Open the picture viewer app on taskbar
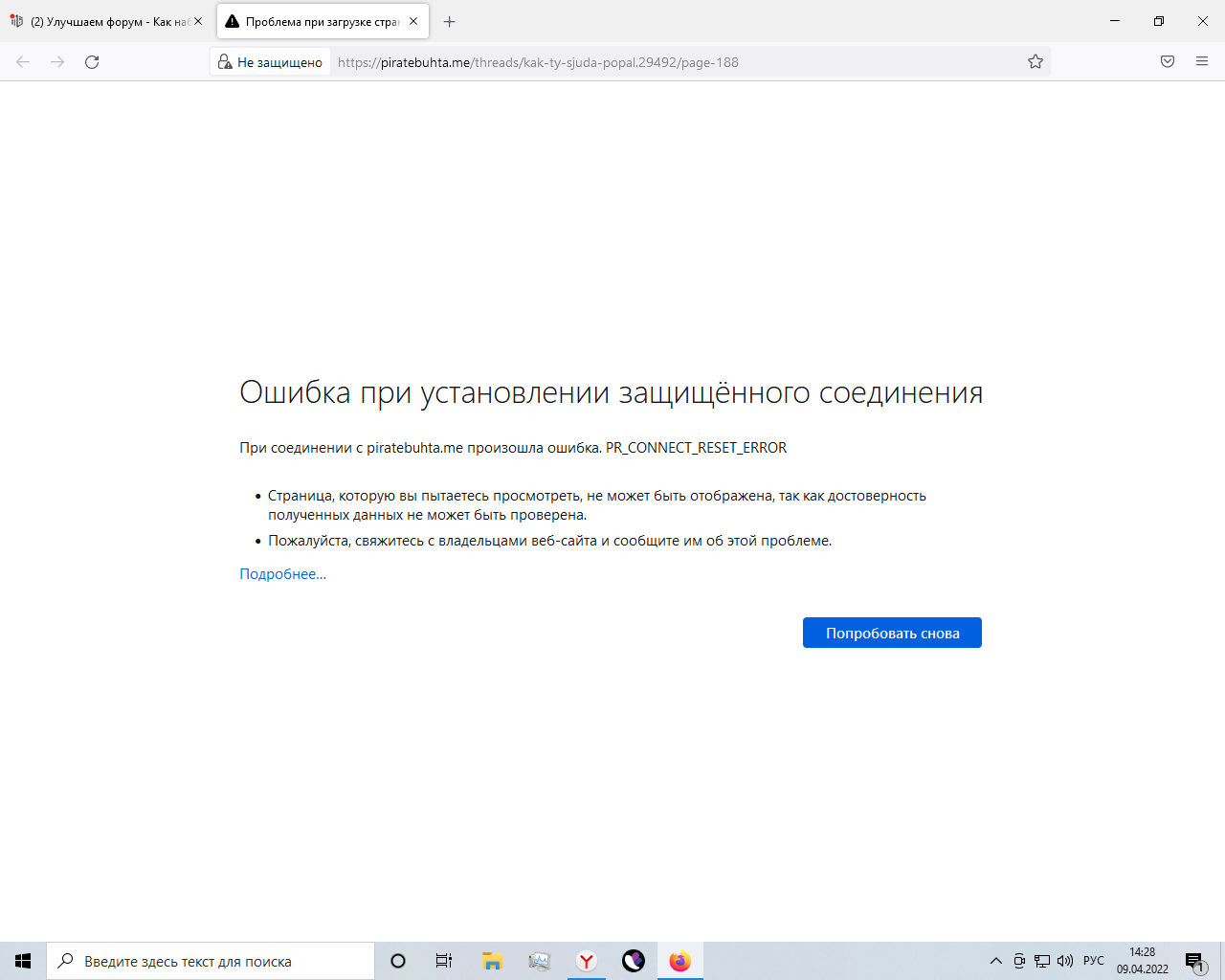This screenshot has height=980, width=1225. point(539,961)
